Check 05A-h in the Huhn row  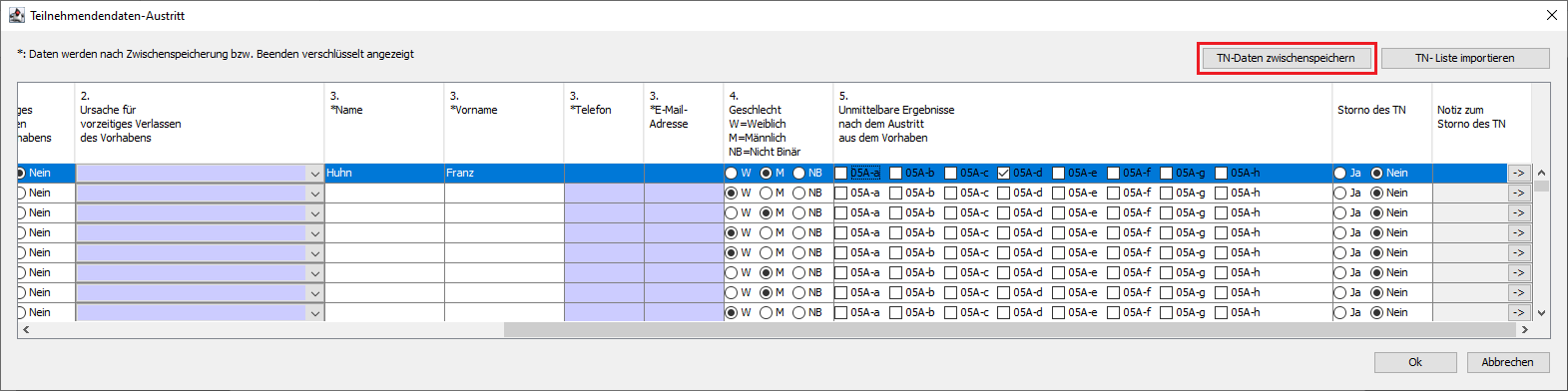1221,174
